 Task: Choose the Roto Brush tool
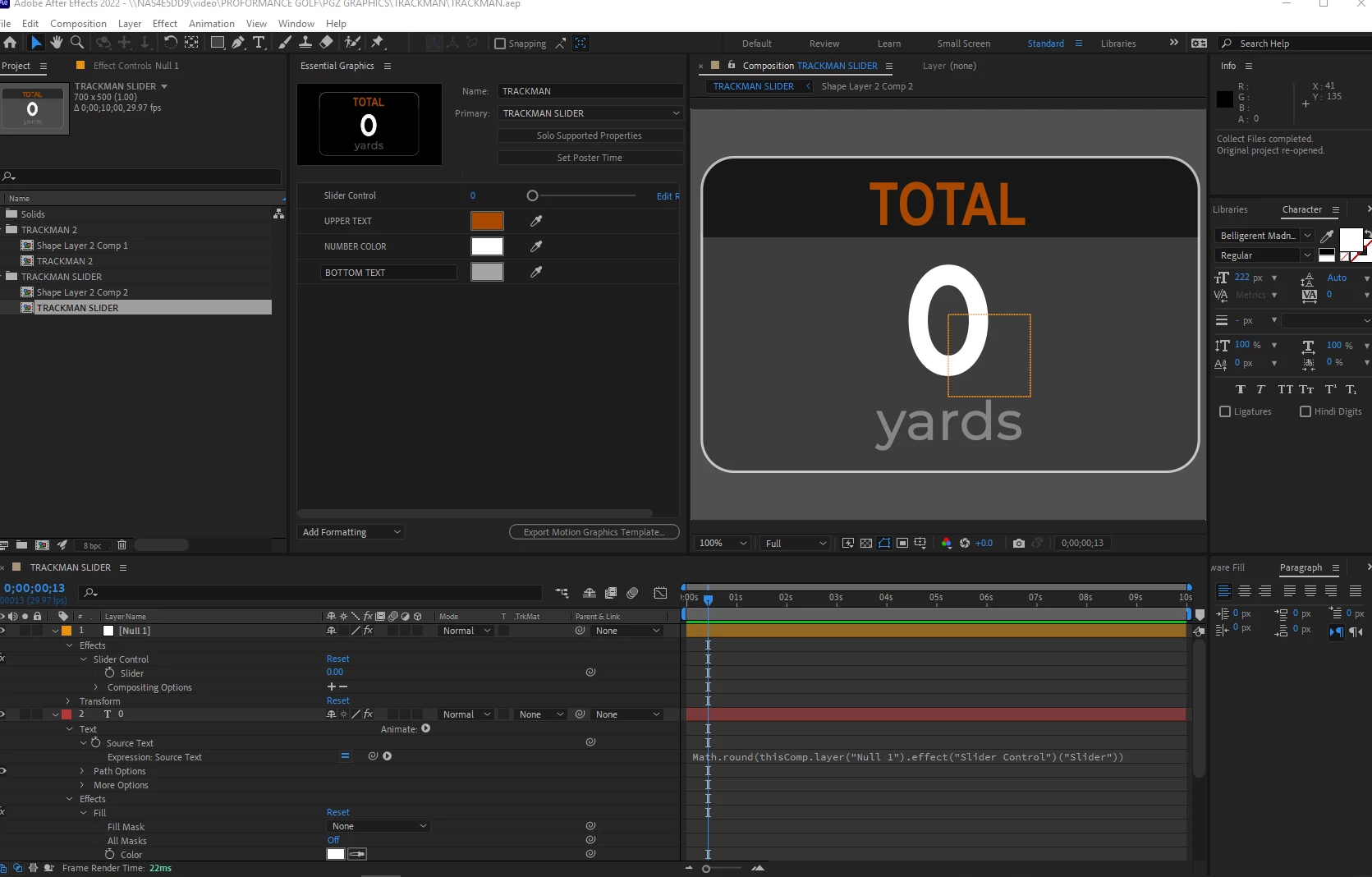click(353, 43)
